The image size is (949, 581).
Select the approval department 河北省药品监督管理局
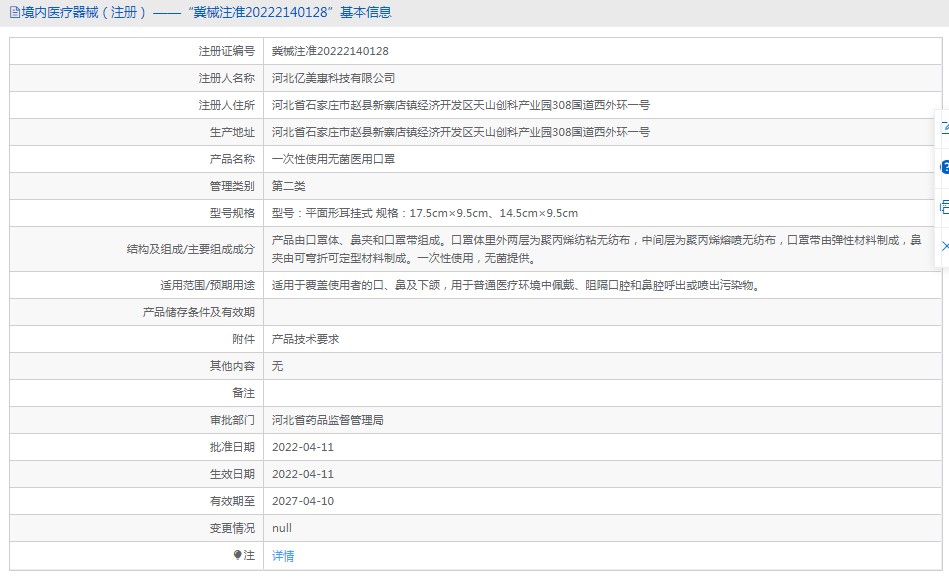click(327, 420)
